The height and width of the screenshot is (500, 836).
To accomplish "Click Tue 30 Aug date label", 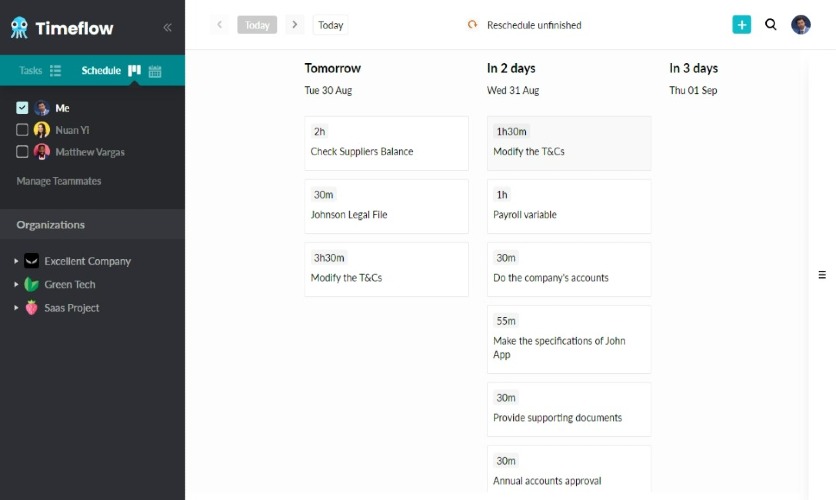I will 328,90.
